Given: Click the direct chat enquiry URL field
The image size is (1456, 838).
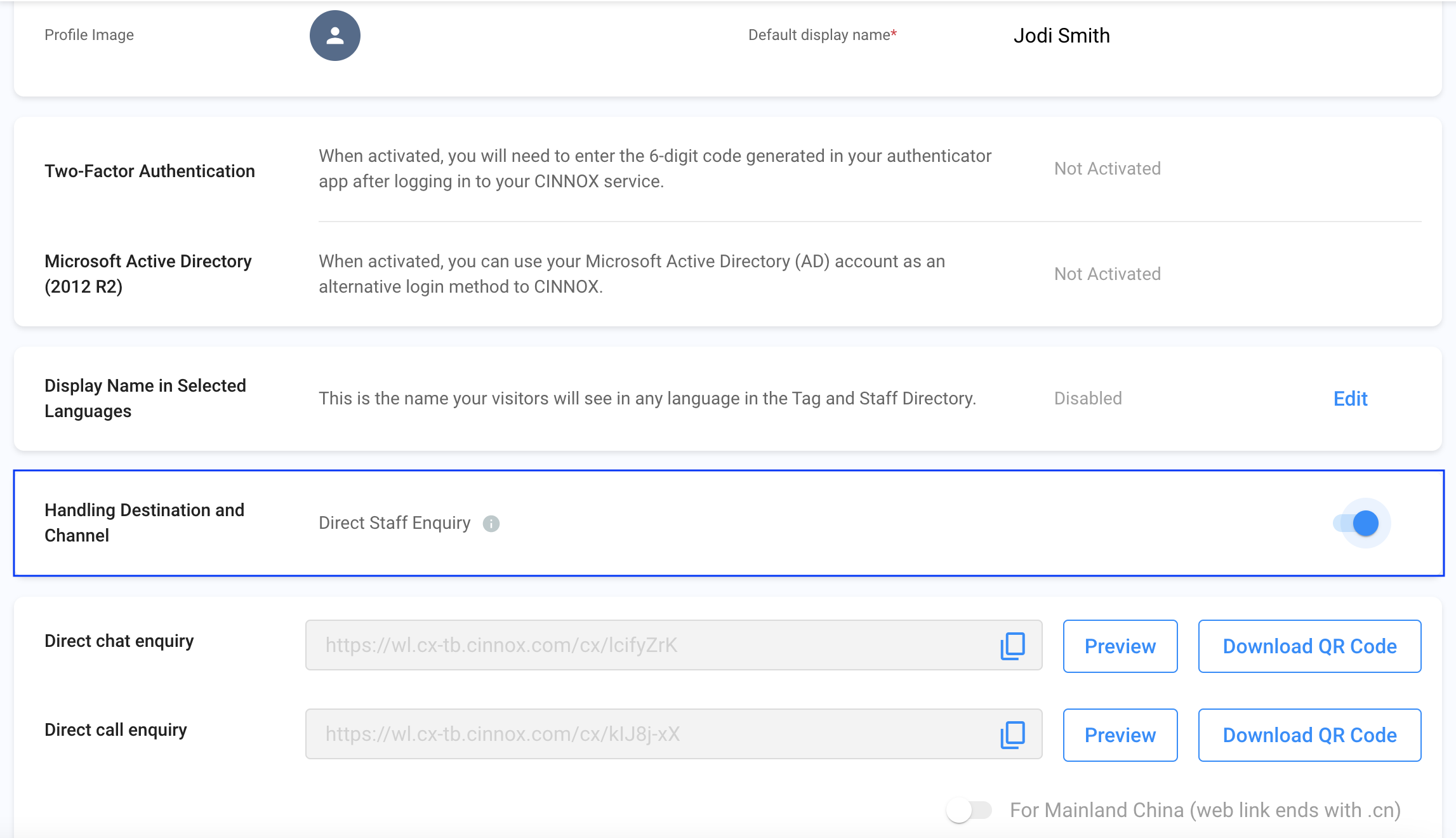Looking at the screenshot, I should (x=647, y=646).
